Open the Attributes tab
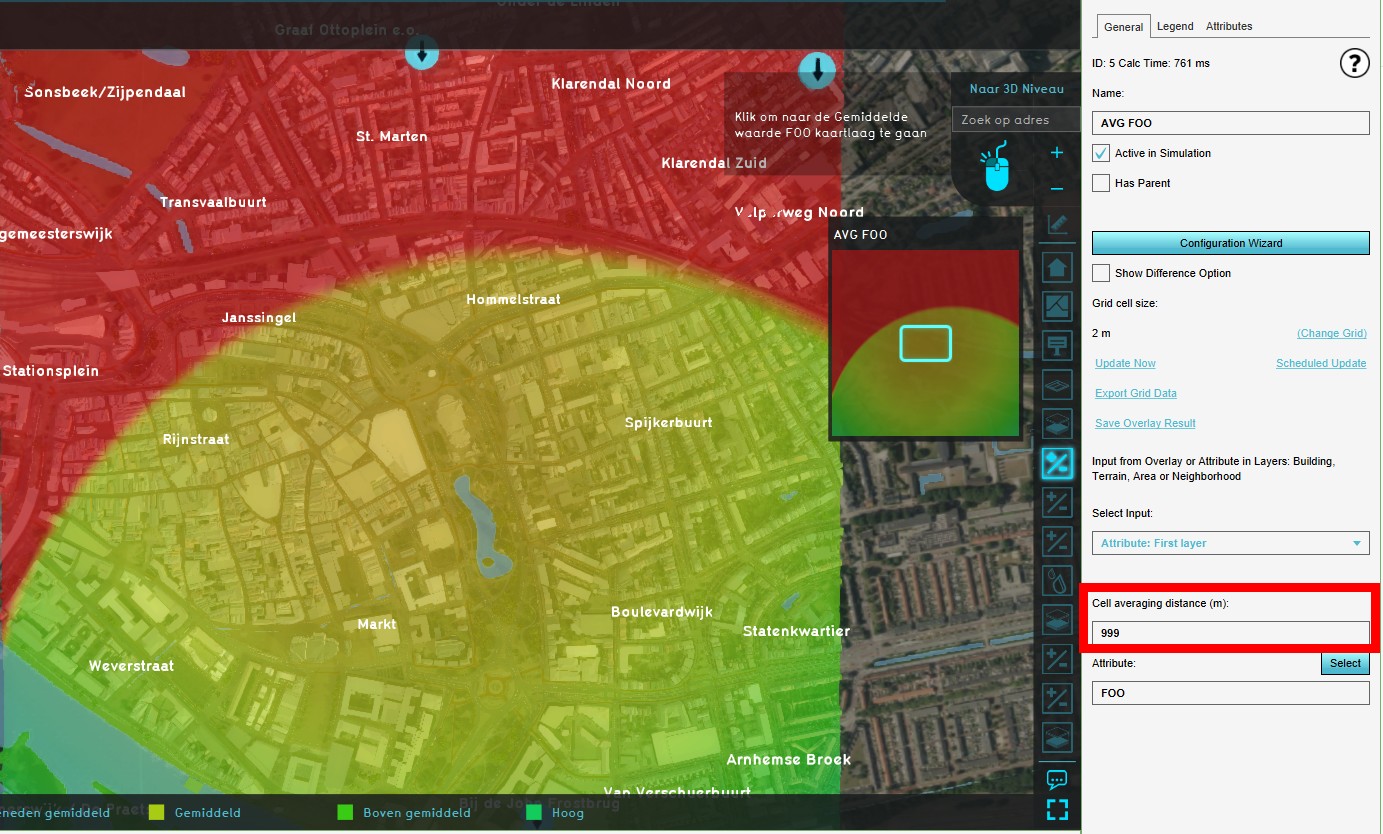1383x834 pixels. pos(1228,26)
